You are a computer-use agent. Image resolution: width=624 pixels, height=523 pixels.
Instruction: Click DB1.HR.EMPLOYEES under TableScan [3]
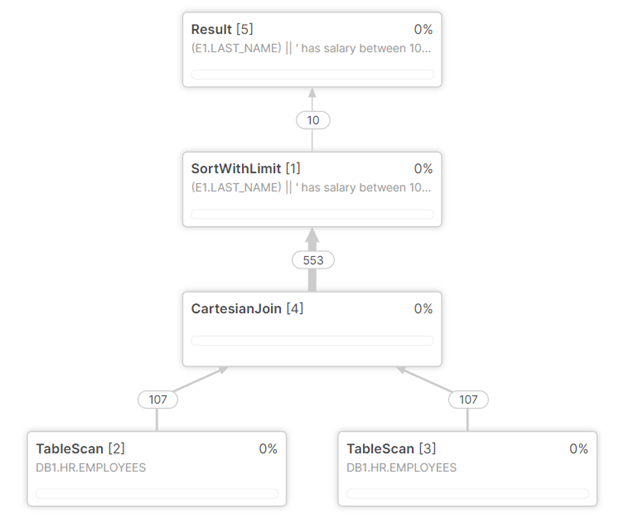(402, 468)
